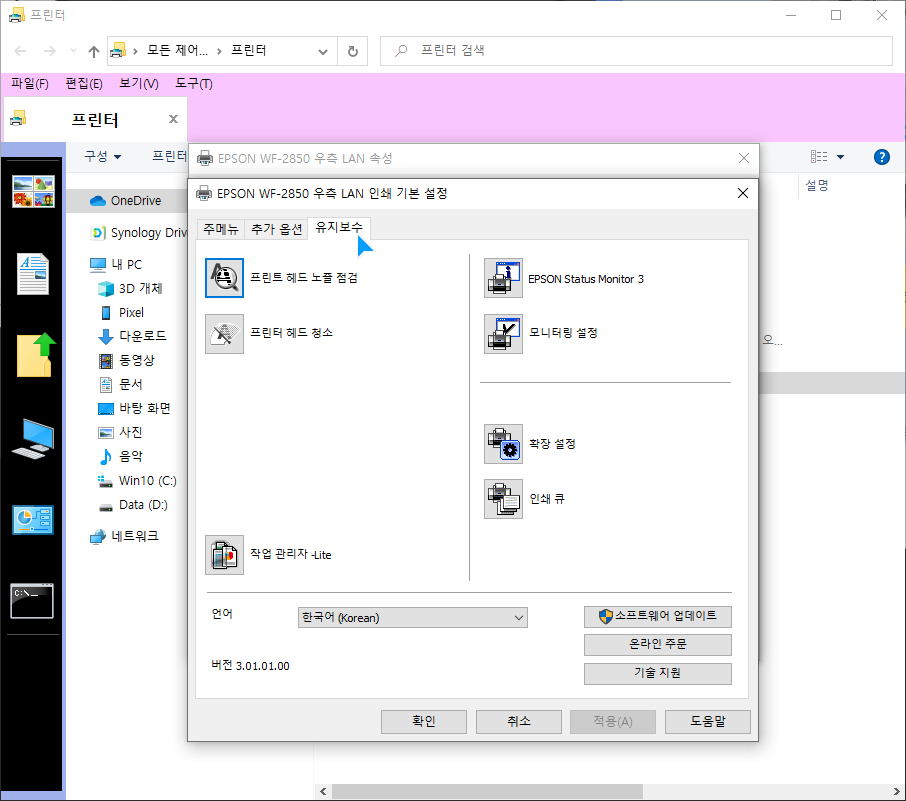This screenshot has height=801, width=906.
Task: Open the 편집(E) menu
Action: point(84,84)
